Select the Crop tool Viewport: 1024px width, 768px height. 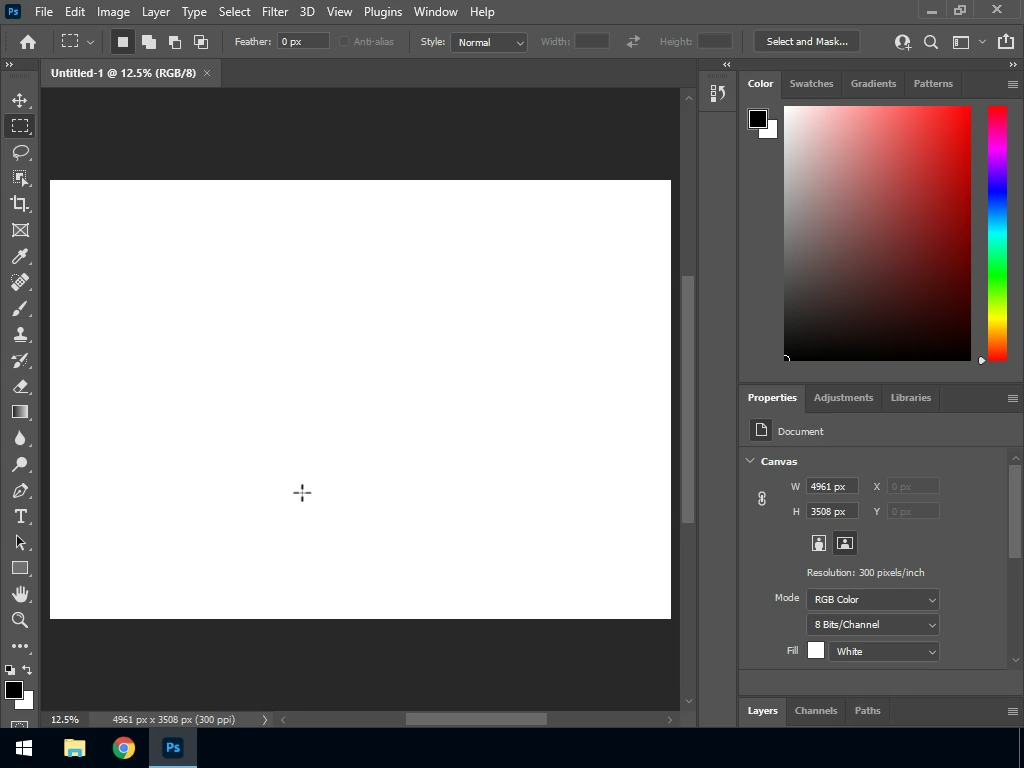[x=20, y=204]
